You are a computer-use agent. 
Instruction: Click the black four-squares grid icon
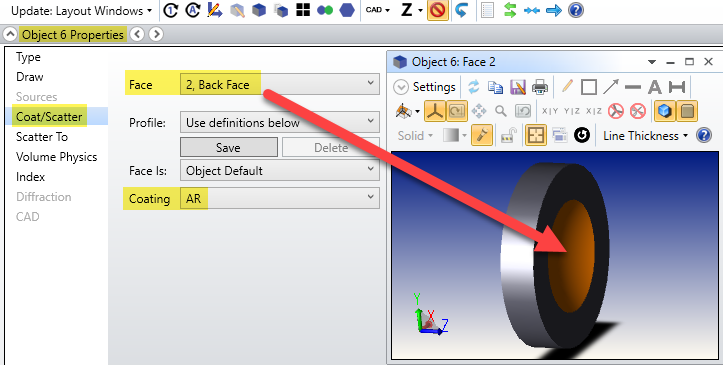click(303, 10)
